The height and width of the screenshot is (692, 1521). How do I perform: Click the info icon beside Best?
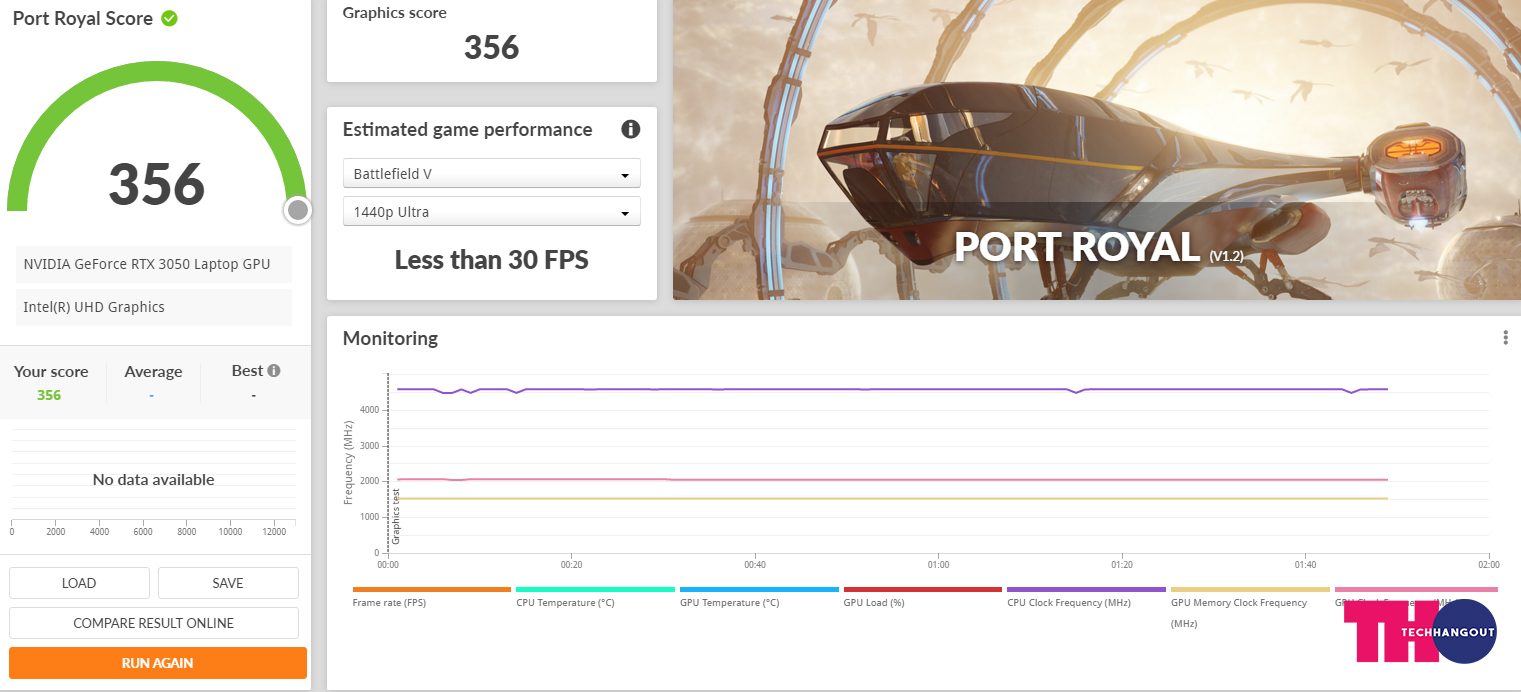pos(273,371)
